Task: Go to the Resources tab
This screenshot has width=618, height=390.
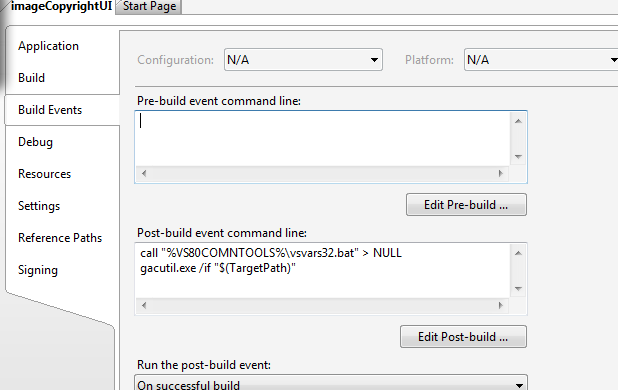Action: pyautogui.click(x=45, y=174)
